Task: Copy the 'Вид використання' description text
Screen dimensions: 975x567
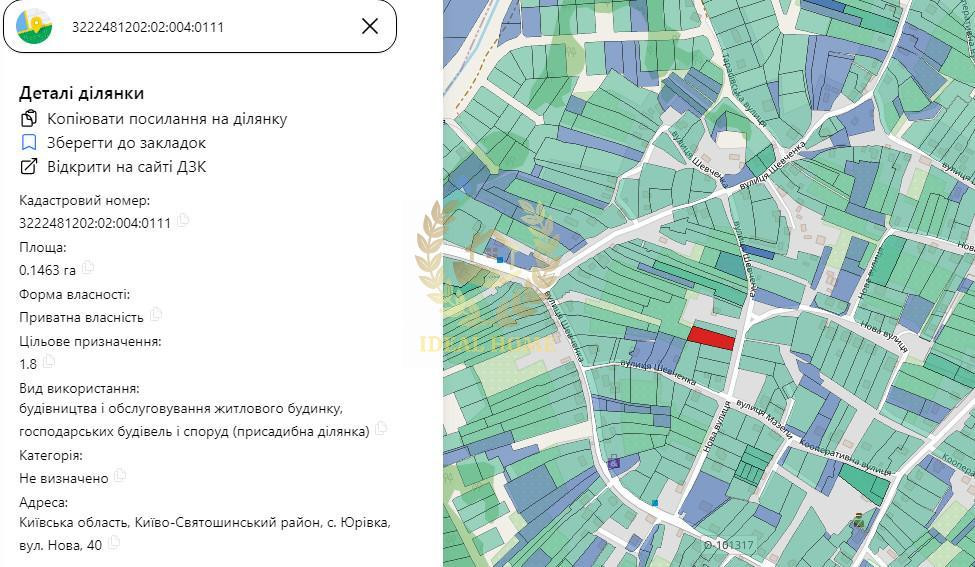Action: click(x=381, y=429)
